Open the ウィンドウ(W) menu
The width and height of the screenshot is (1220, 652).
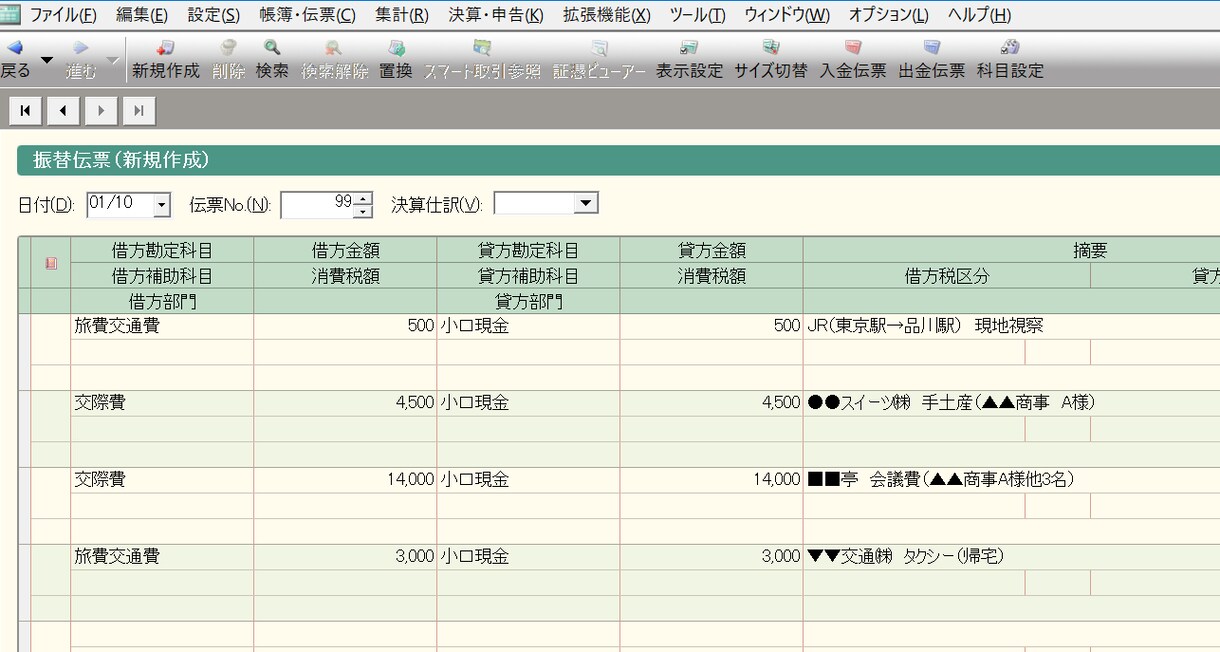[787, 15]
